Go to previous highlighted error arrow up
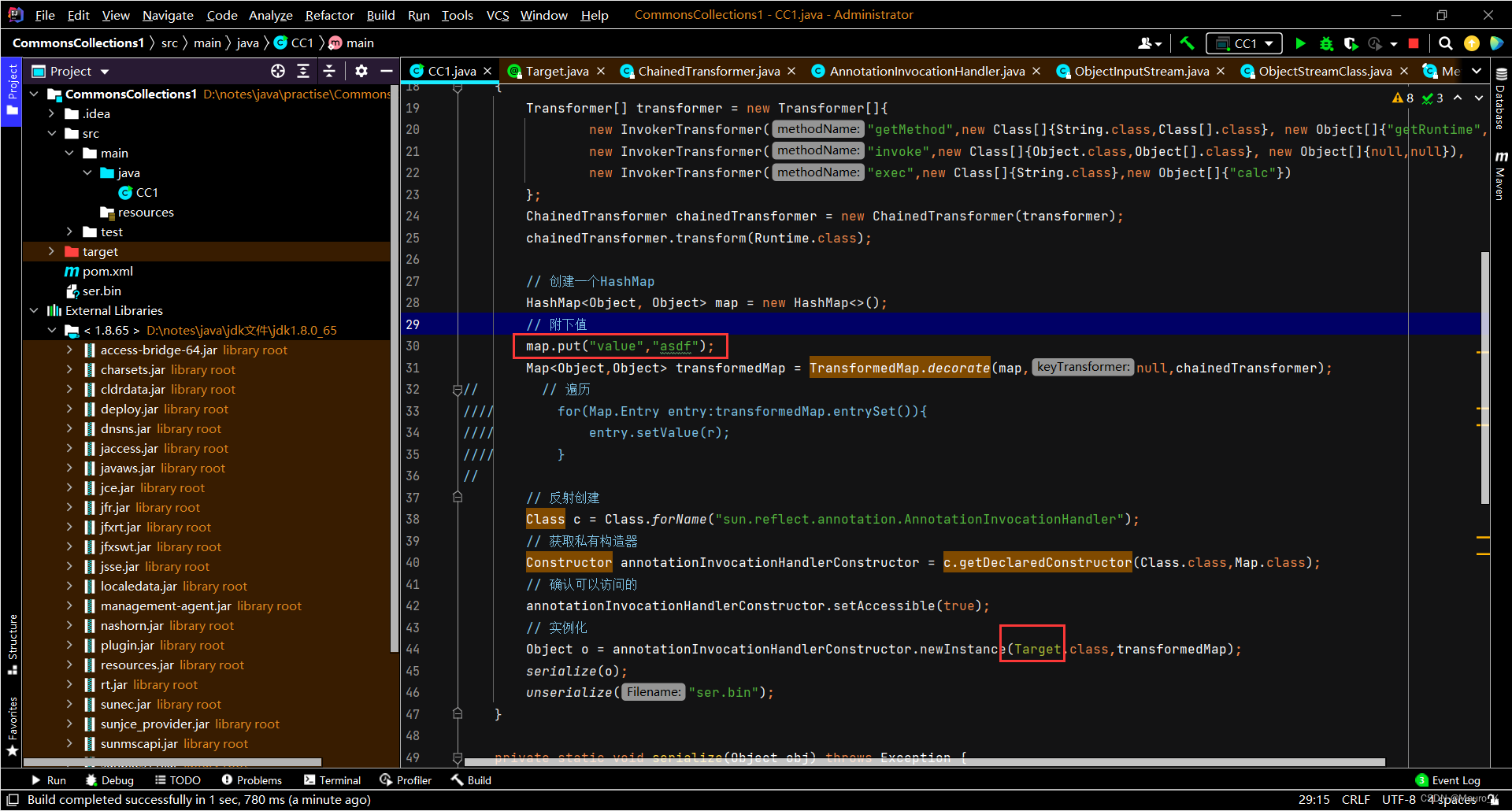This screenshot has width=1512, height=811. coord(1458,98)
